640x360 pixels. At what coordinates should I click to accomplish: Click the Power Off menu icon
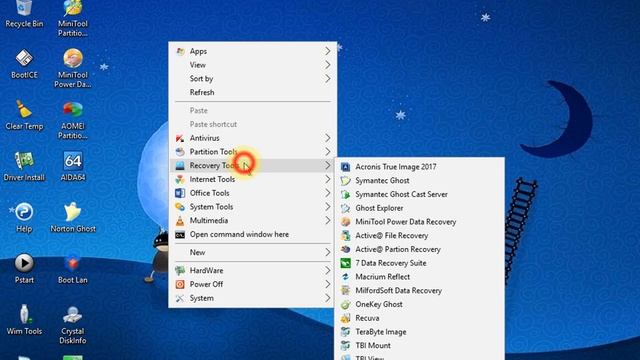click(180, 284)
